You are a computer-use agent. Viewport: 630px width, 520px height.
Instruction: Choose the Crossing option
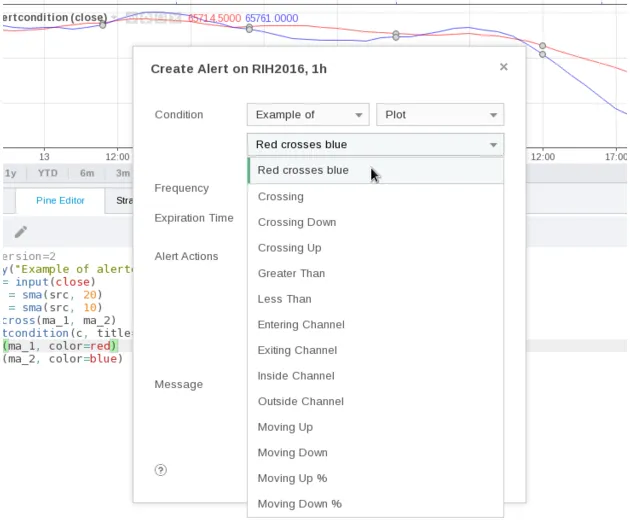280,197
